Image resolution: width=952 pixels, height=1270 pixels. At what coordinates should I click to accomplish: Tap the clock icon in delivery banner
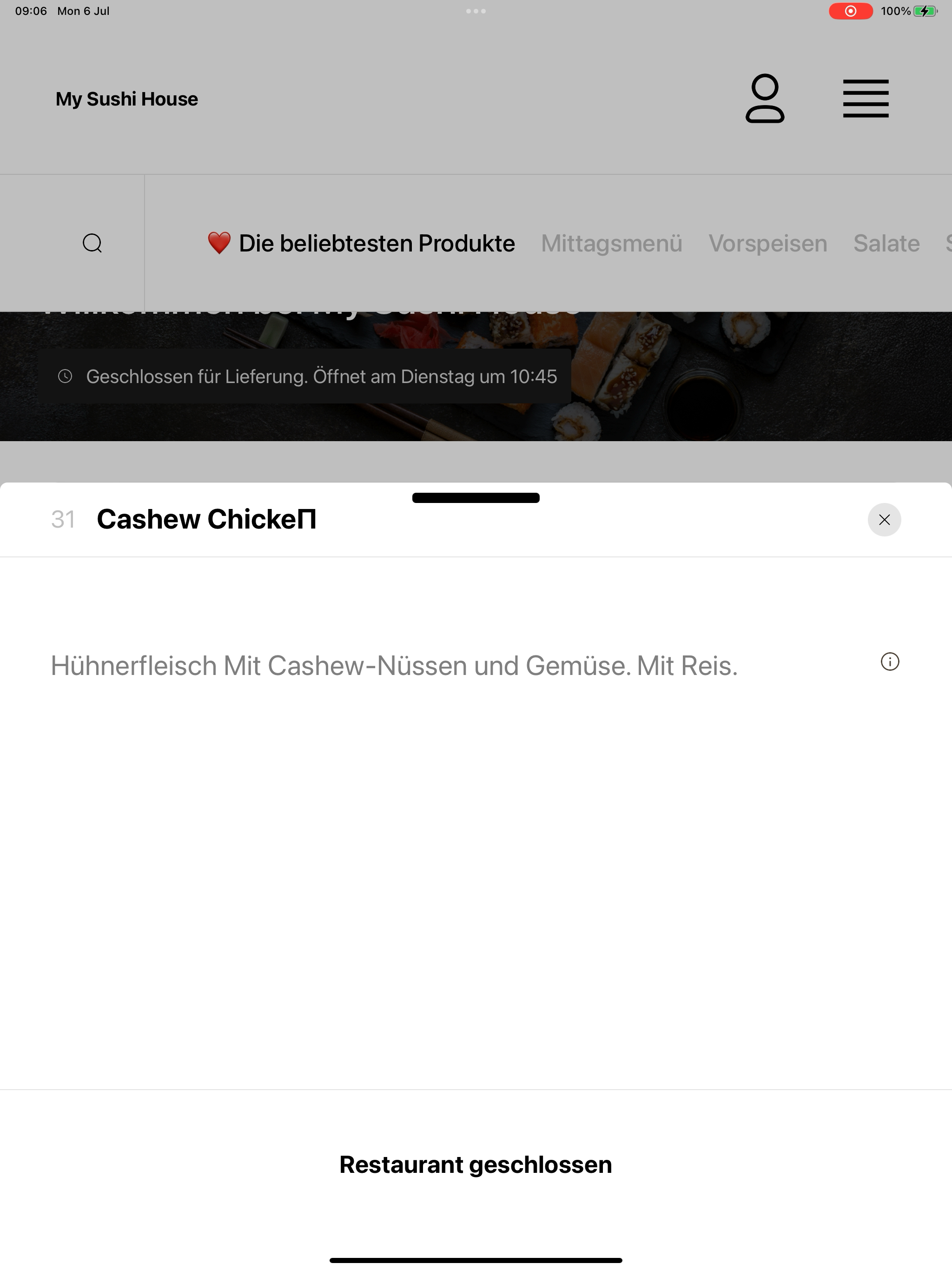pyautogui.click(x=66, y=376)
